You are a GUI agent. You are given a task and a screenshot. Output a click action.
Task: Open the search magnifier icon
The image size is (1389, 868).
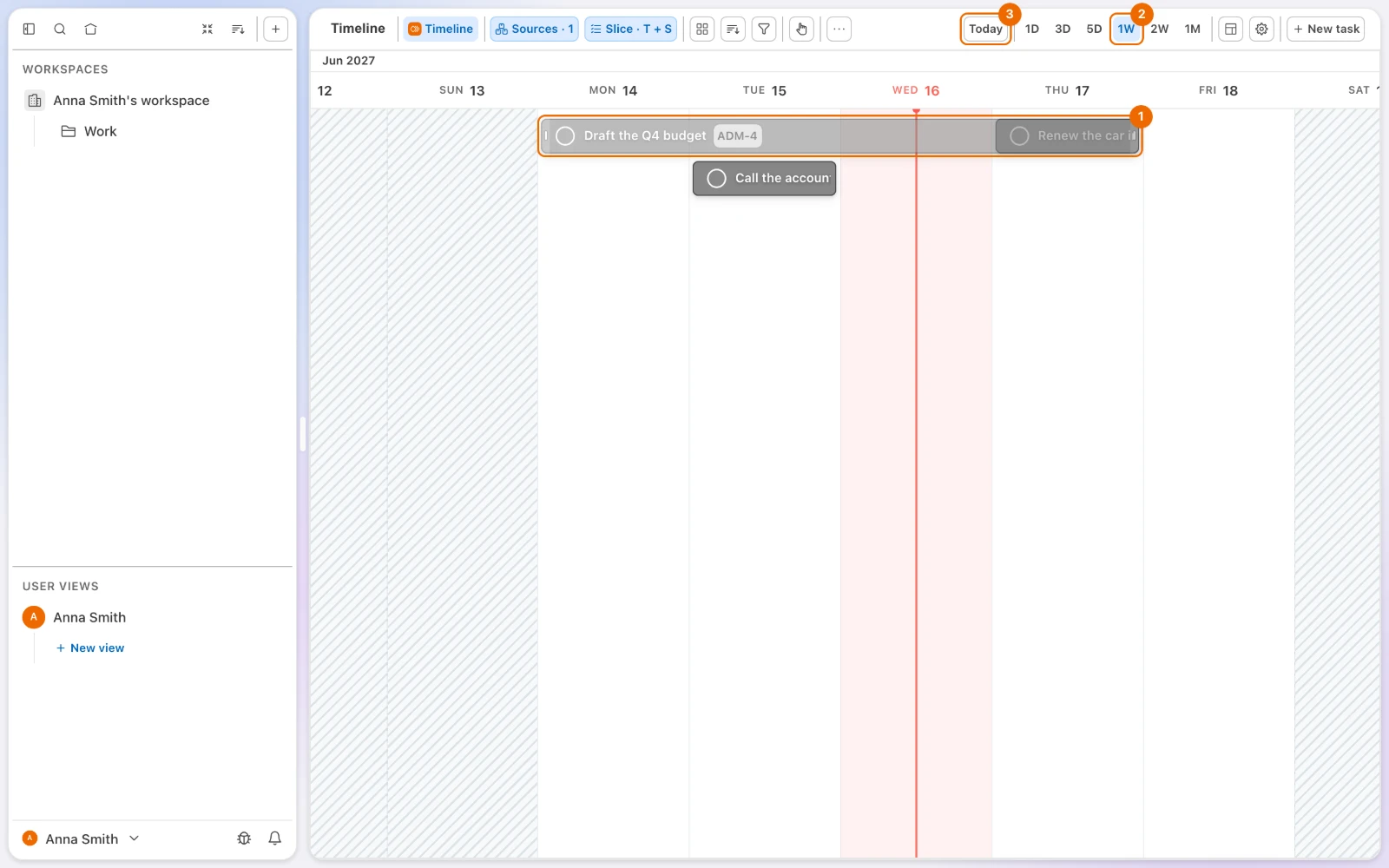60,29
